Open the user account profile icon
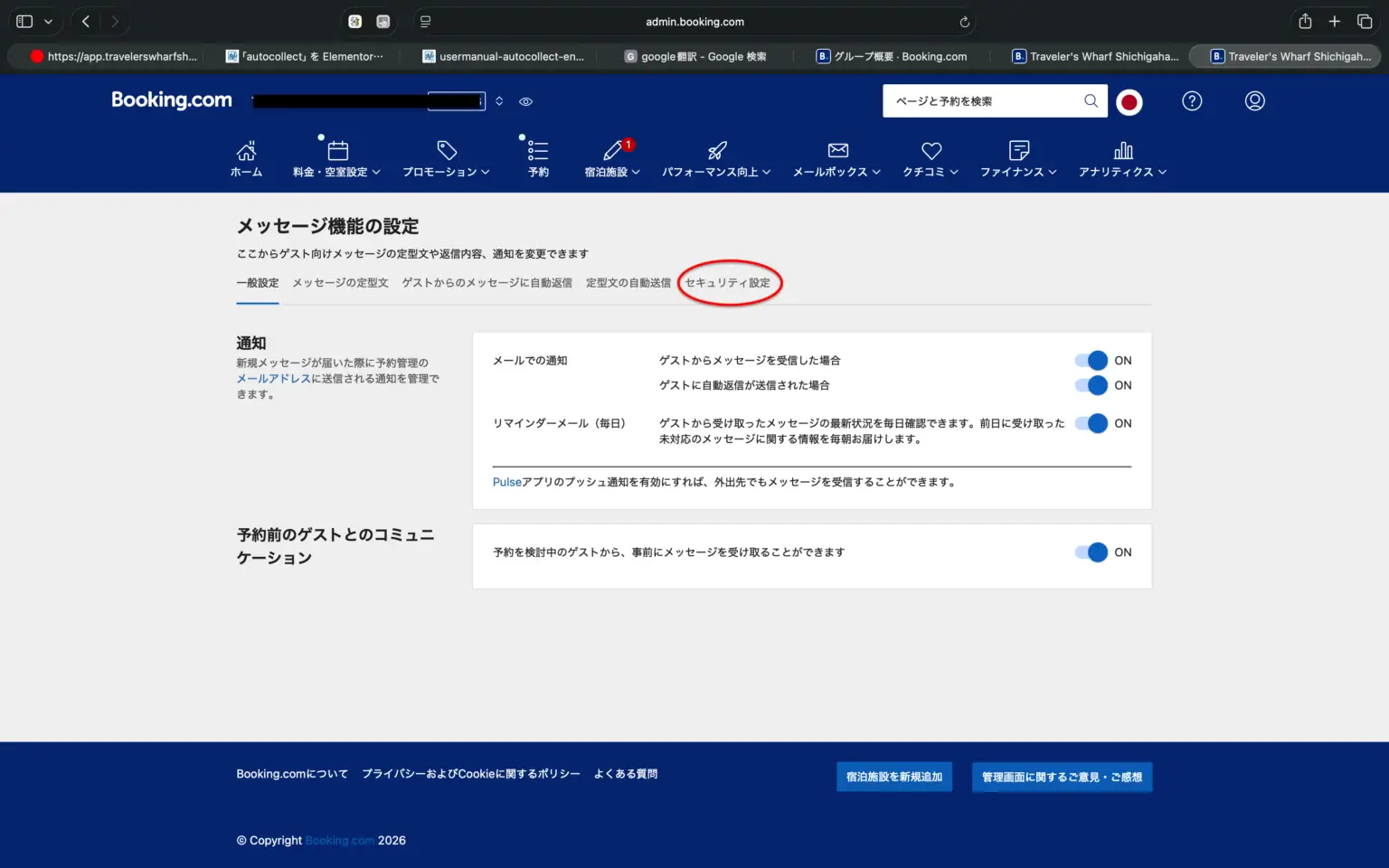 click(1254, 101)
